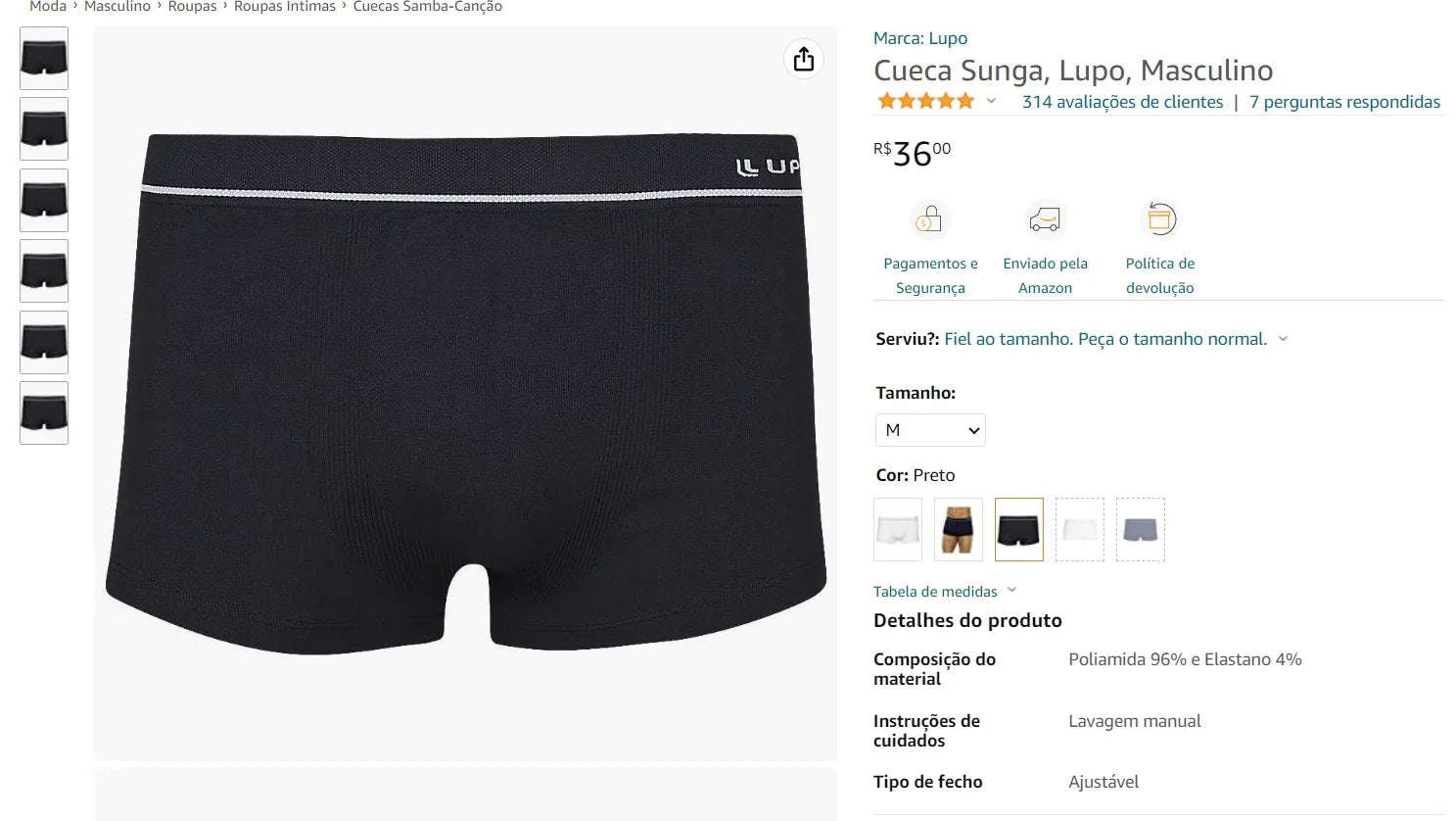Select the grey color swatch
This screenshot has width=1456, height=821.
point(1141,530)
